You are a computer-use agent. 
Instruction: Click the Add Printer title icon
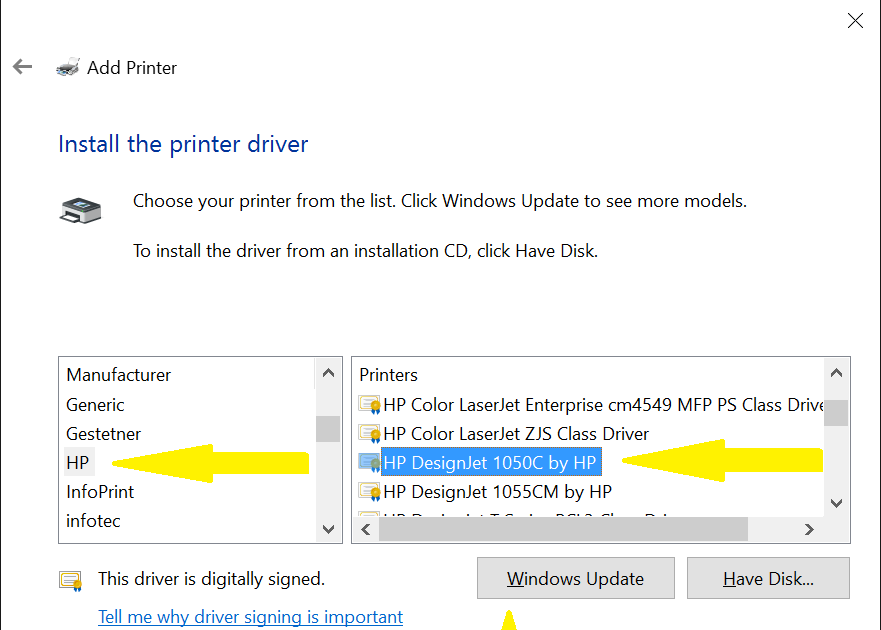pyautogui.click(x=68, y=67)
